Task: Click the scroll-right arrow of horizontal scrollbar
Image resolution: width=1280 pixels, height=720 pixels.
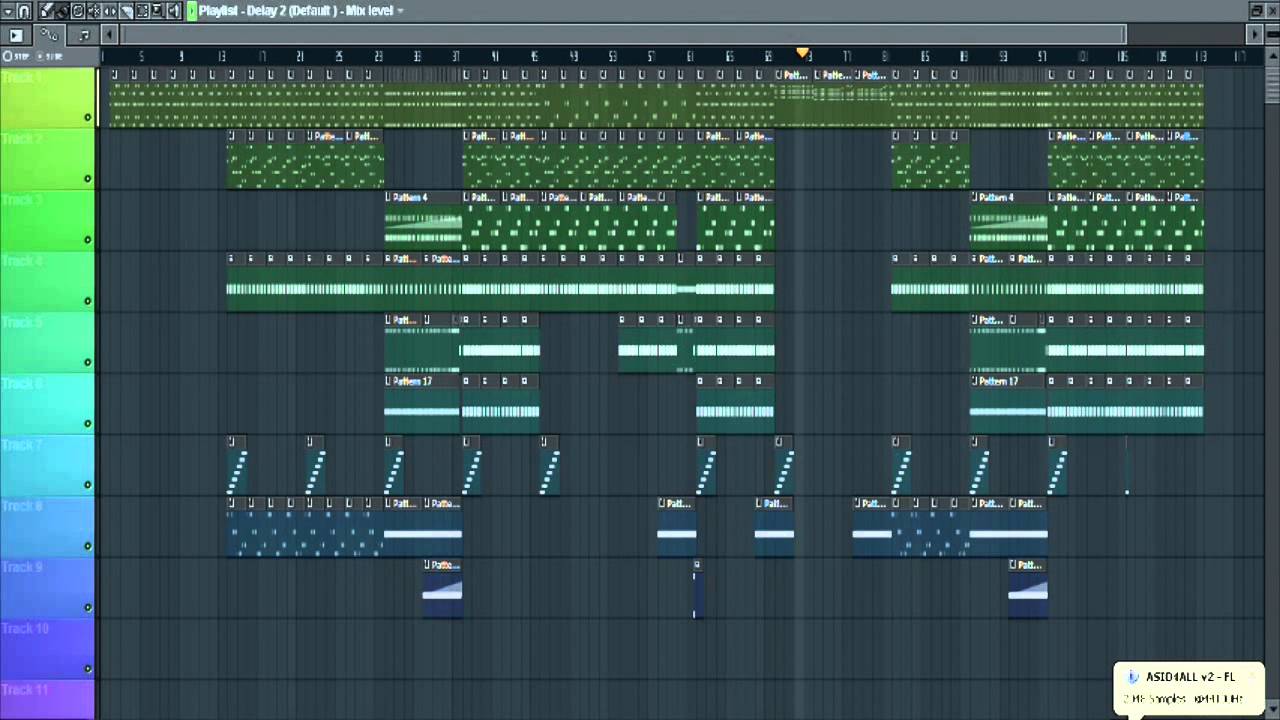Action: click(x=1256, y=35)
